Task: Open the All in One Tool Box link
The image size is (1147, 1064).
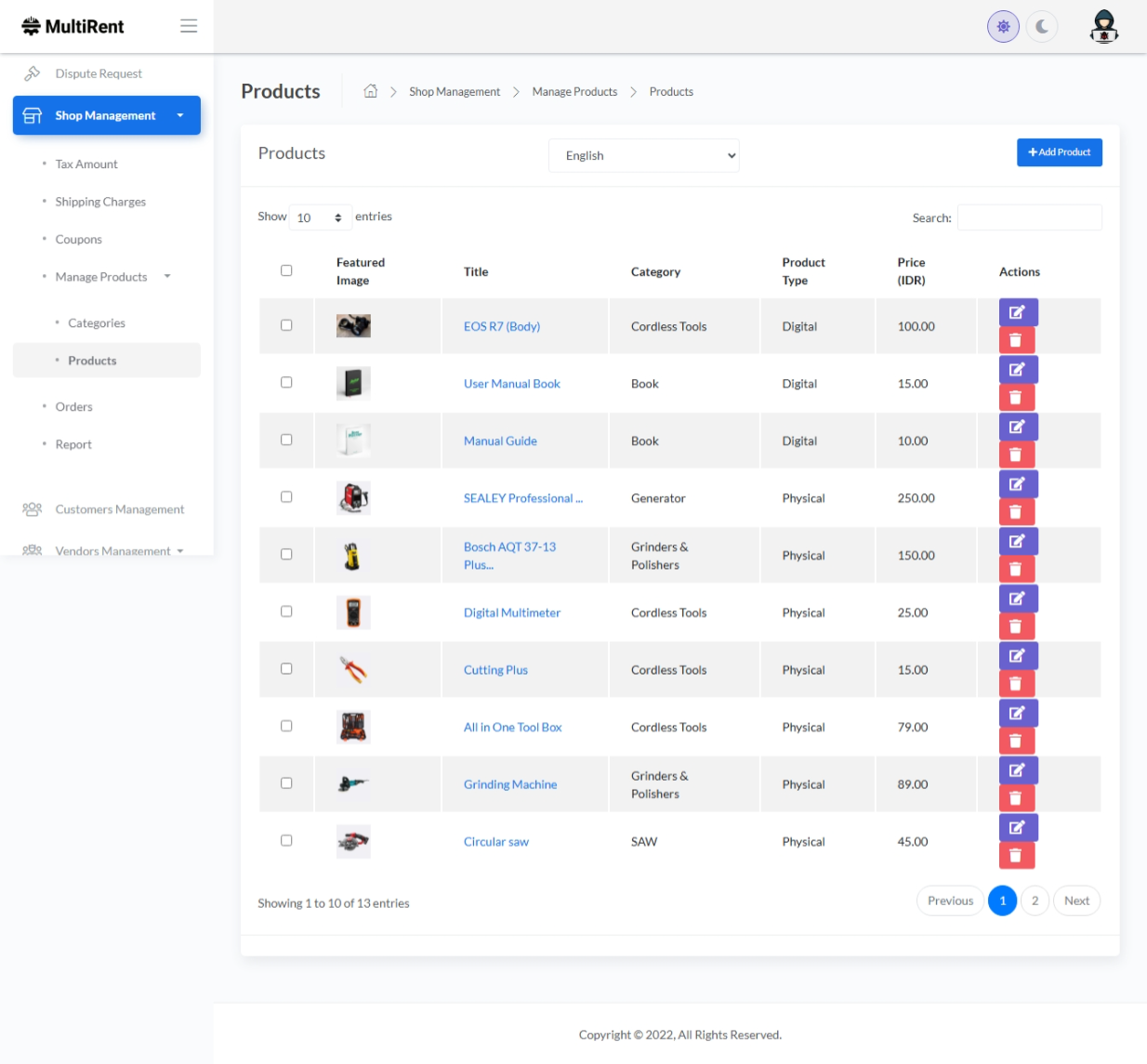Action: 512,728
